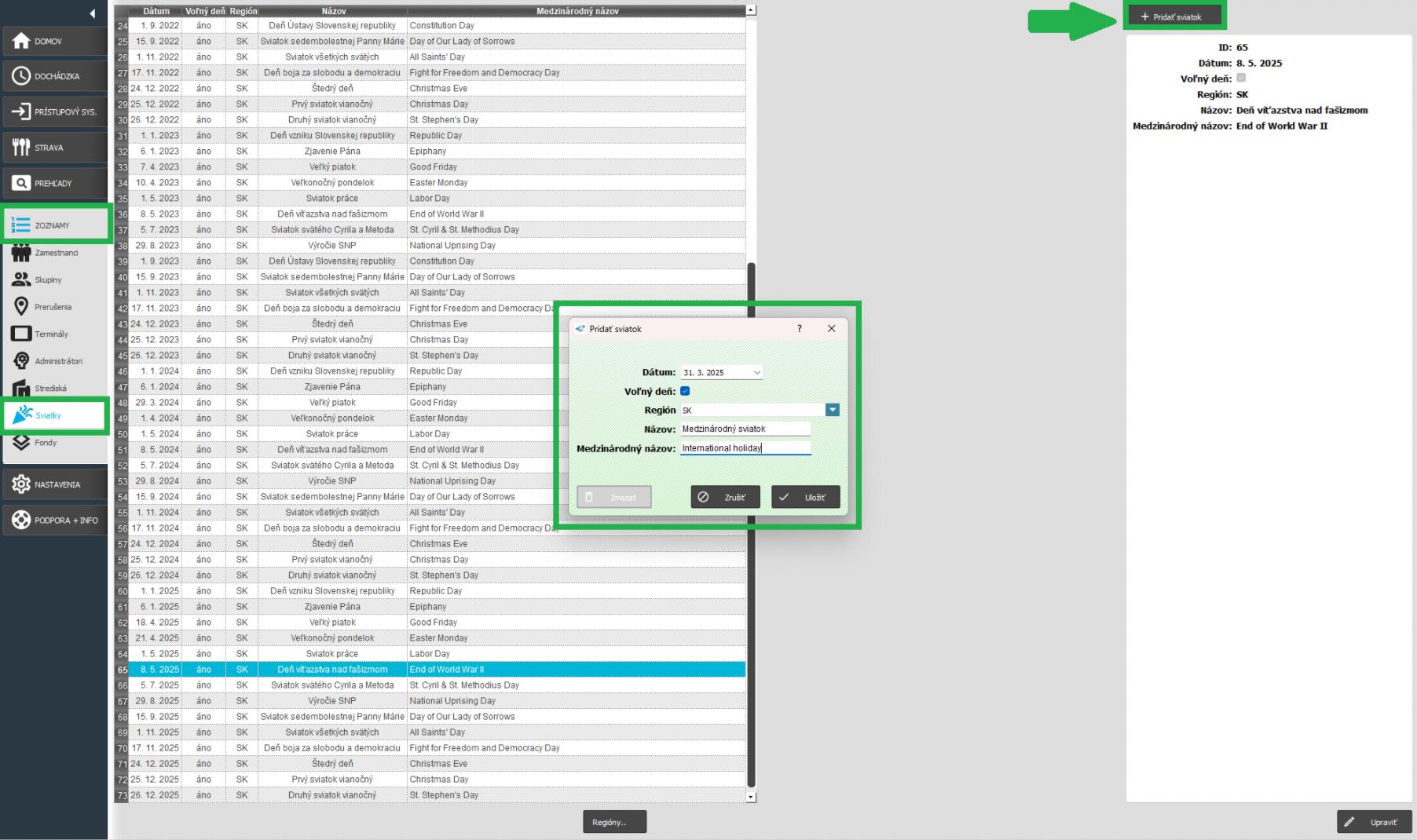
Task: Click the table's vertical scrollbar thumb
Action: 751,524
